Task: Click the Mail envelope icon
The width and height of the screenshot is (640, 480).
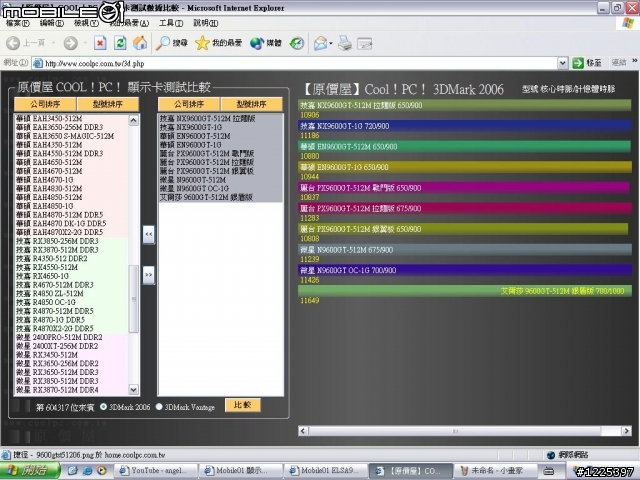Action: pyautogui.click(x=320, y=43)
